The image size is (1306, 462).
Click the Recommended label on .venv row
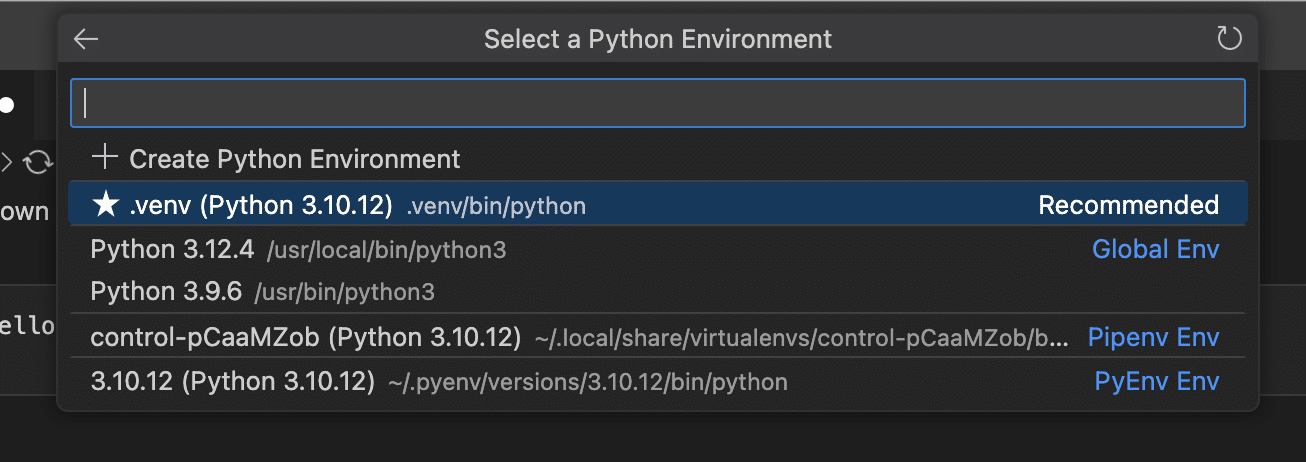[x=1128, y=205]
